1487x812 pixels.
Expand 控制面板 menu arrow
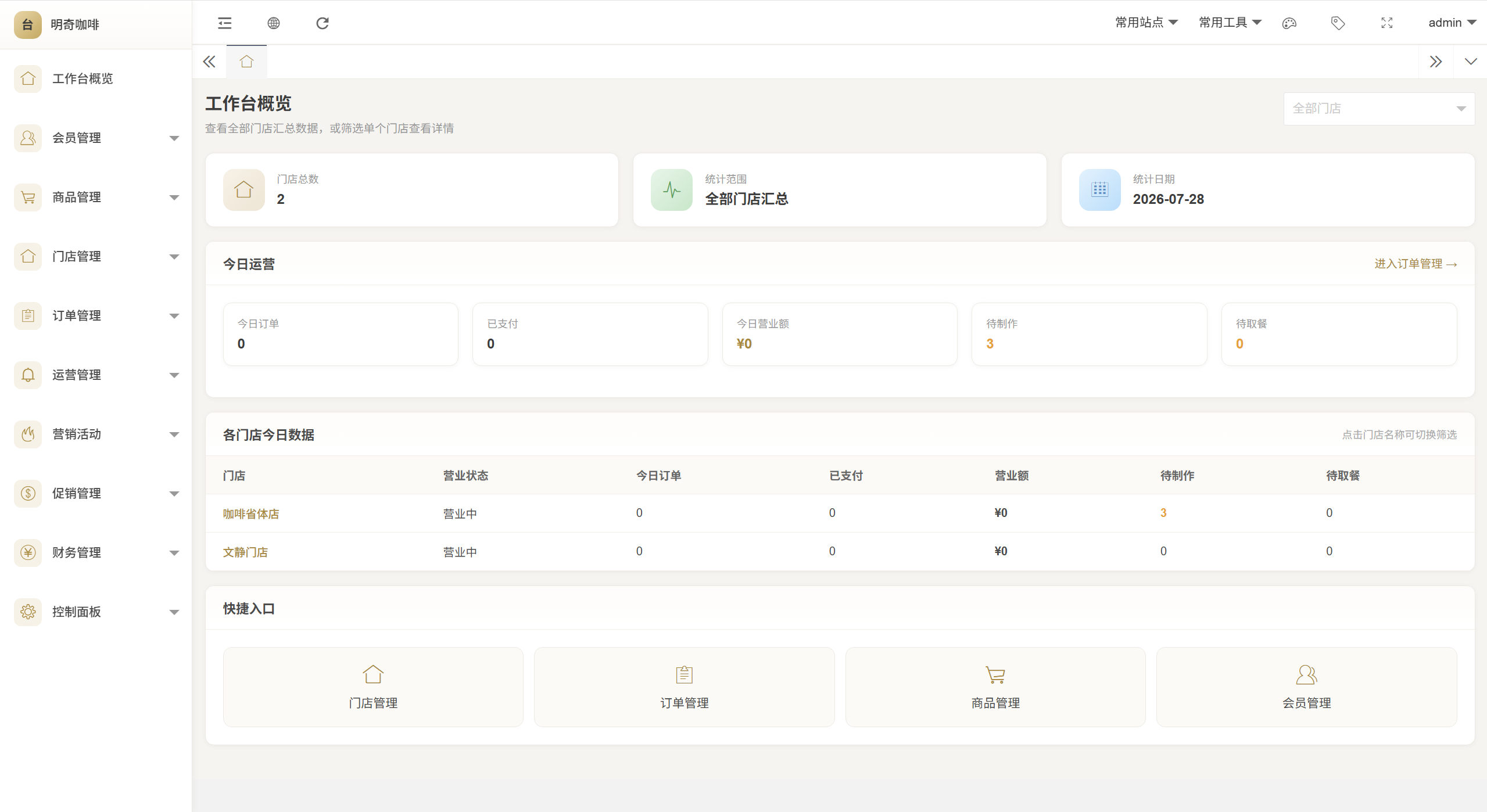(174, 612)
